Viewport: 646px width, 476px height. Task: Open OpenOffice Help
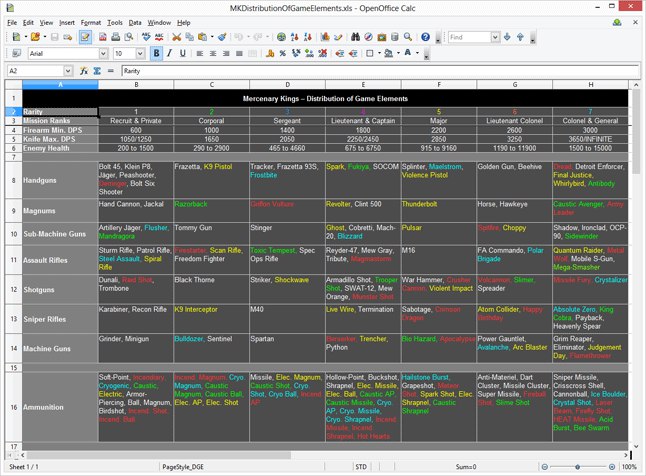pyautogui.click(x=426, y=37)
